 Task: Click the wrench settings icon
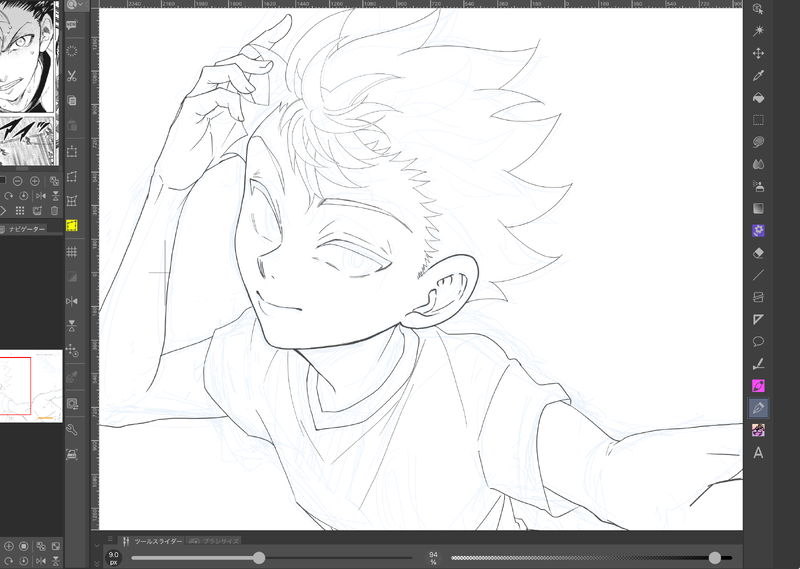pos(72,430)
